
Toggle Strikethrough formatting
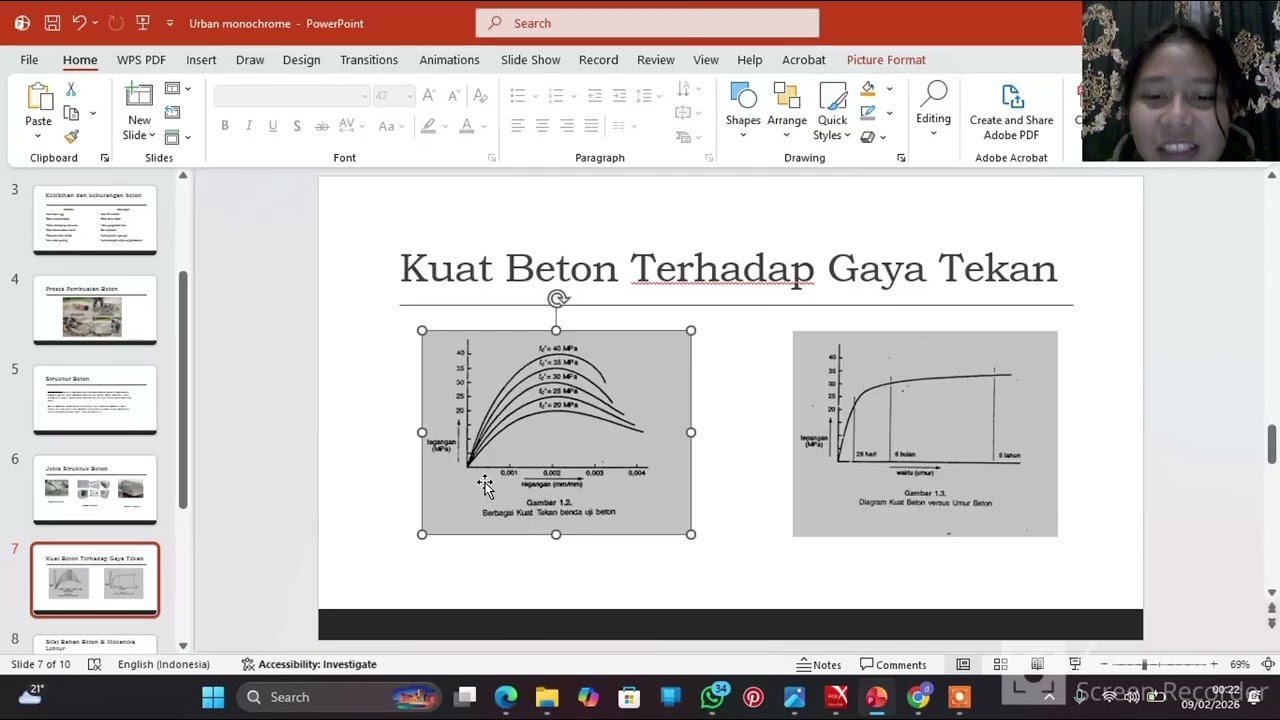(321, 126)
